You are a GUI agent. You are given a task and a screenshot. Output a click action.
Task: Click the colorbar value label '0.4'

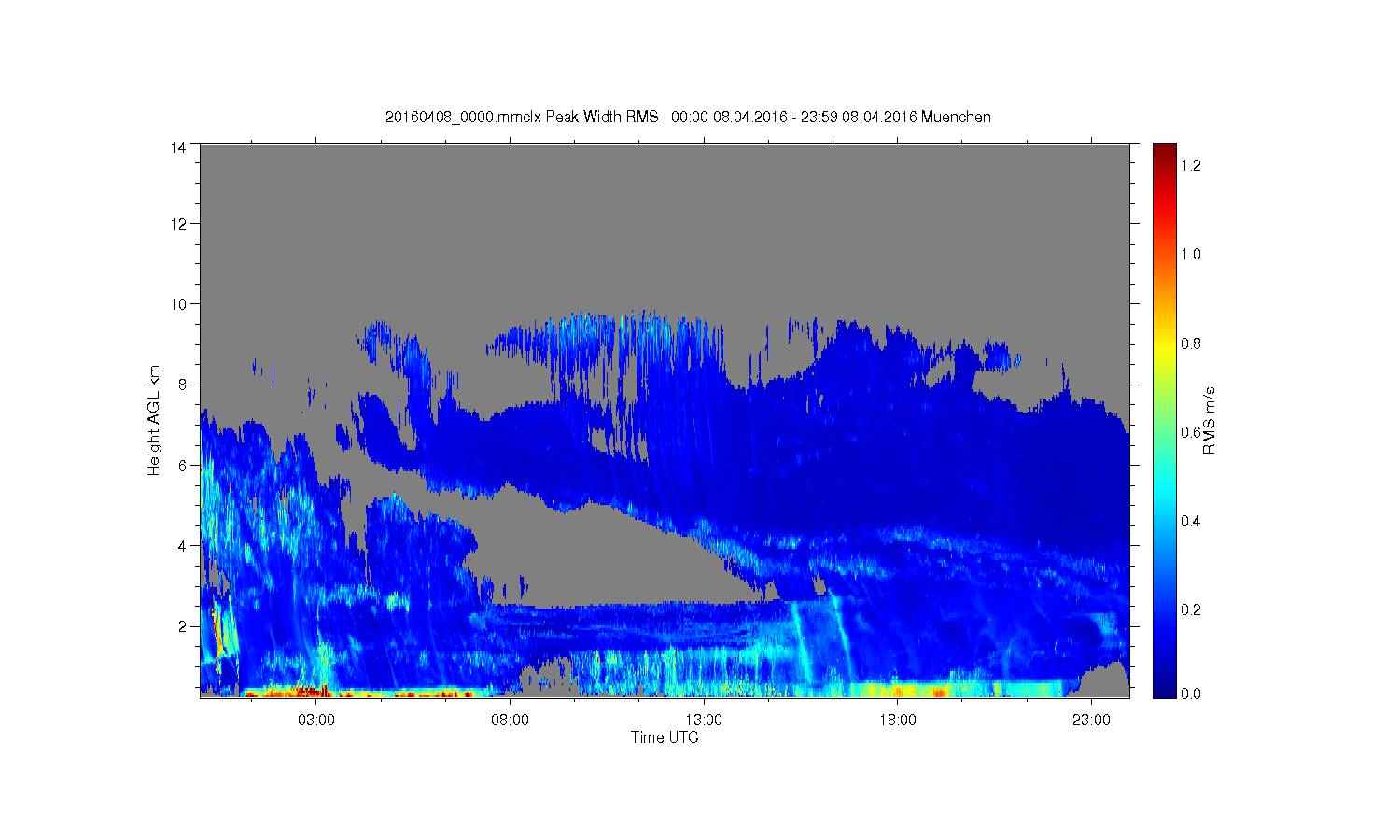(1191, 521)
